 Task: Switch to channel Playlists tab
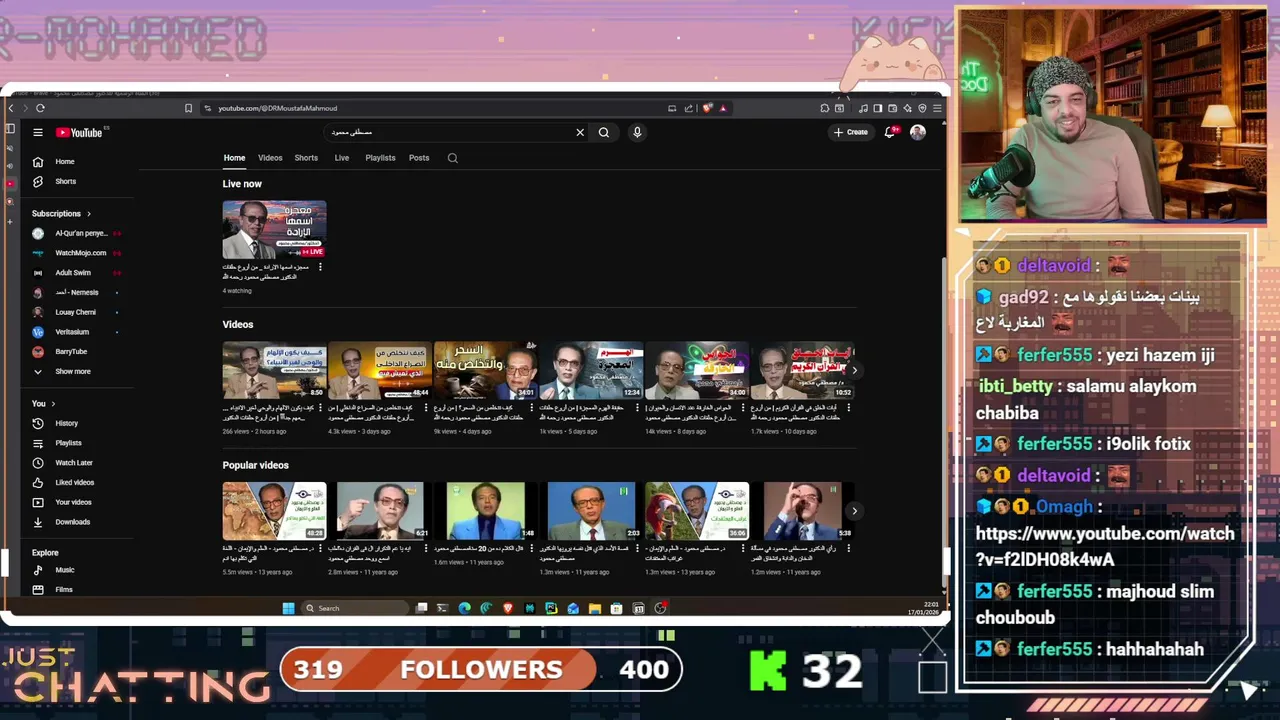380,158
